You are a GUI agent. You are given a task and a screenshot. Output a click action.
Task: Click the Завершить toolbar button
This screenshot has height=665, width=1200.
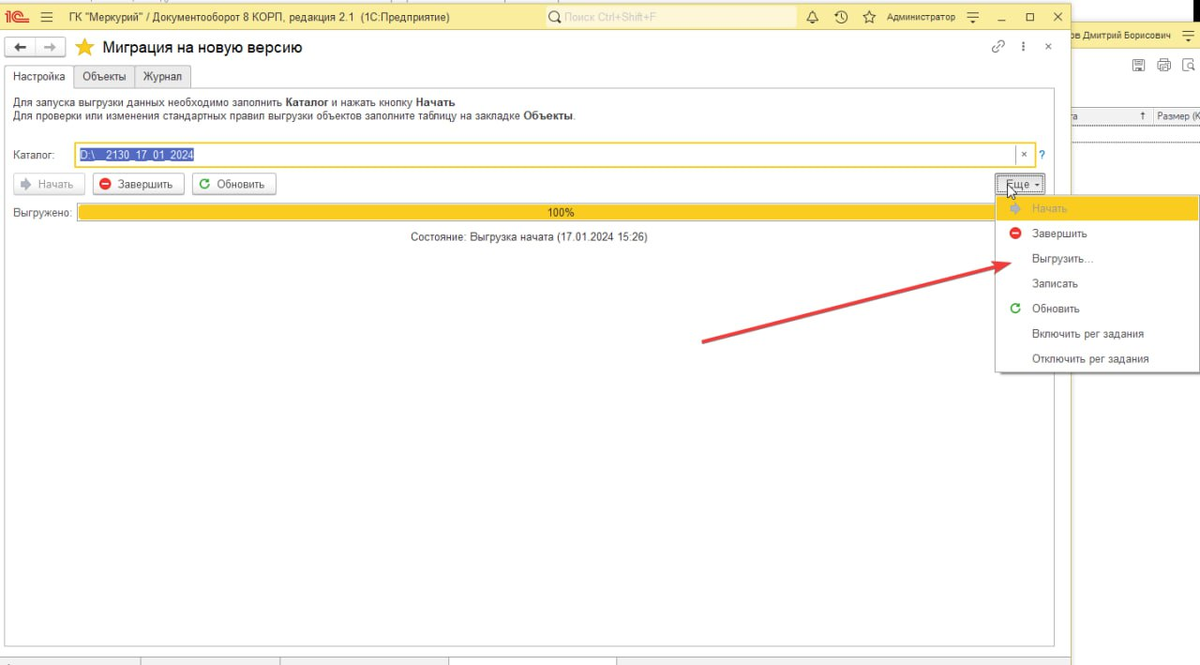pyautogui.click(x=139, y=184)
